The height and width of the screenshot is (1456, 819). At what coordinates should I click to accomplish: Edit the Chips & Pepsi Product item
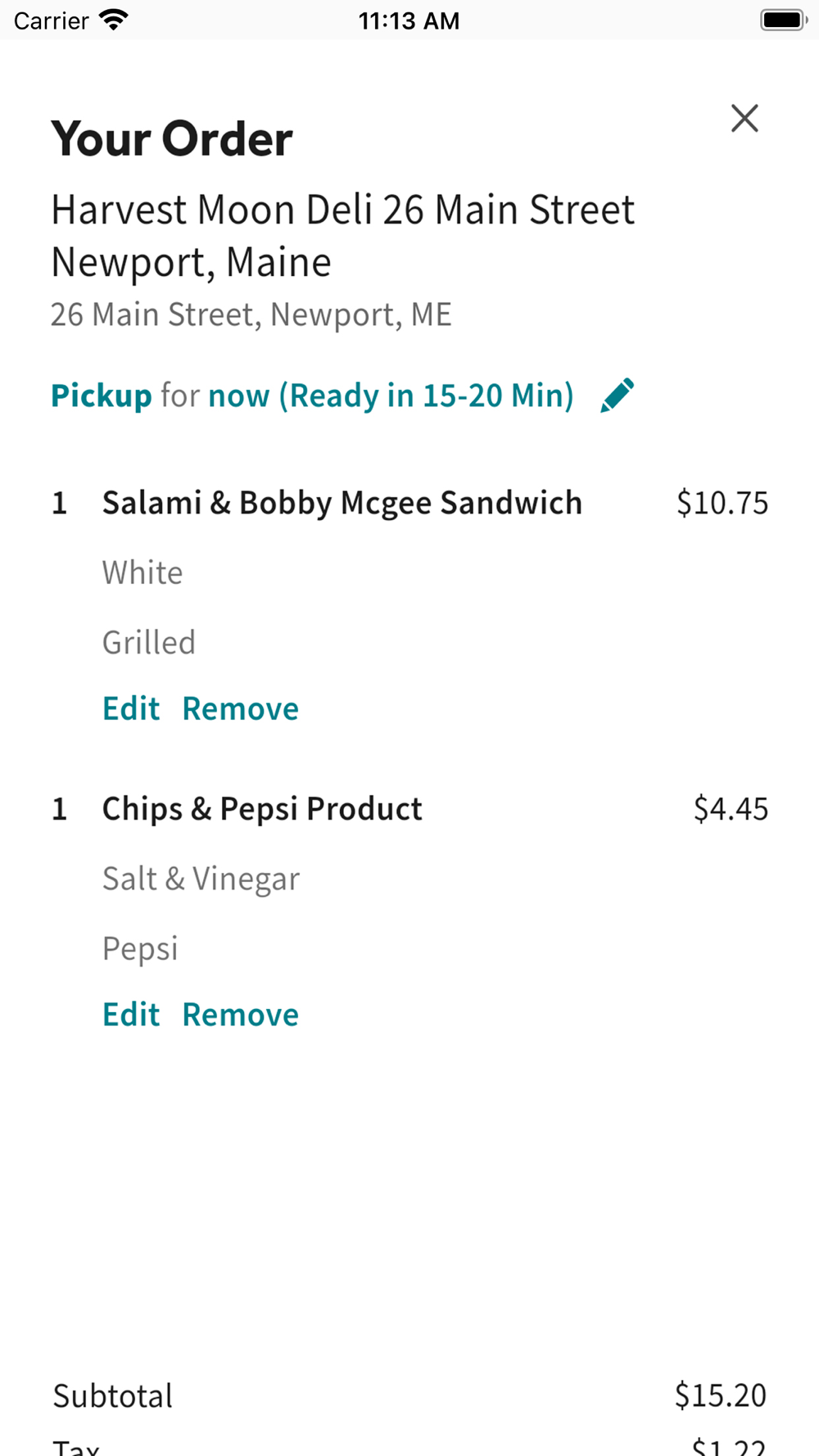[131, 1015]
